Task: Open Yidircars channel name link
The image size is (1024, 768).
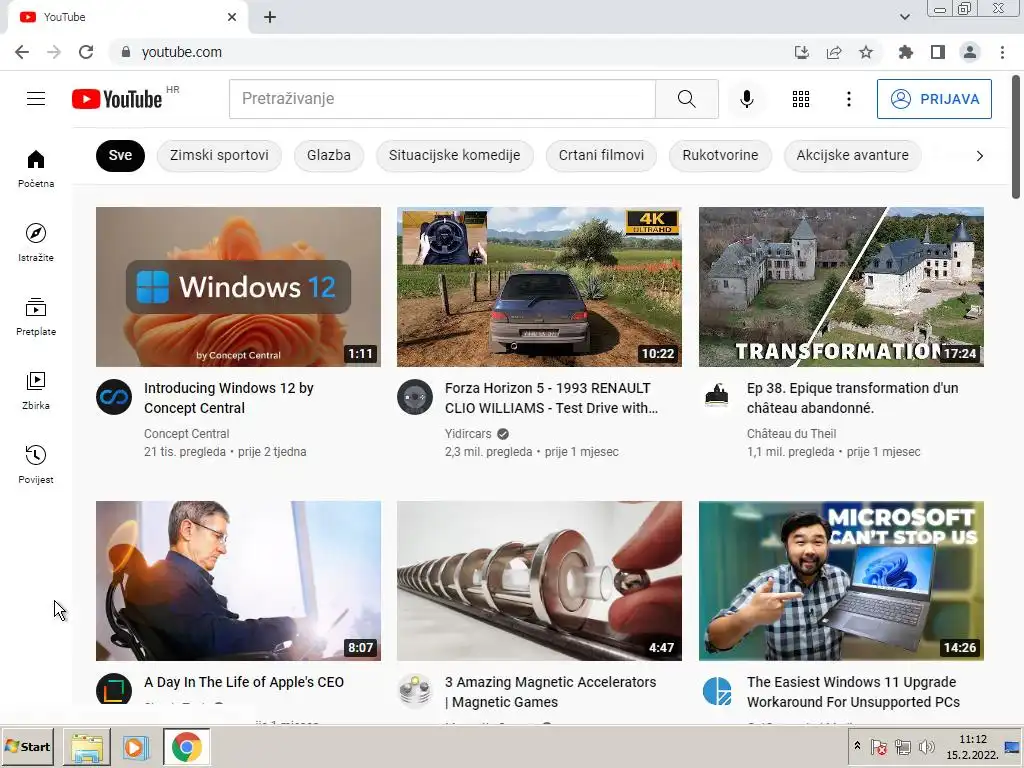Action: coord(468,434)
